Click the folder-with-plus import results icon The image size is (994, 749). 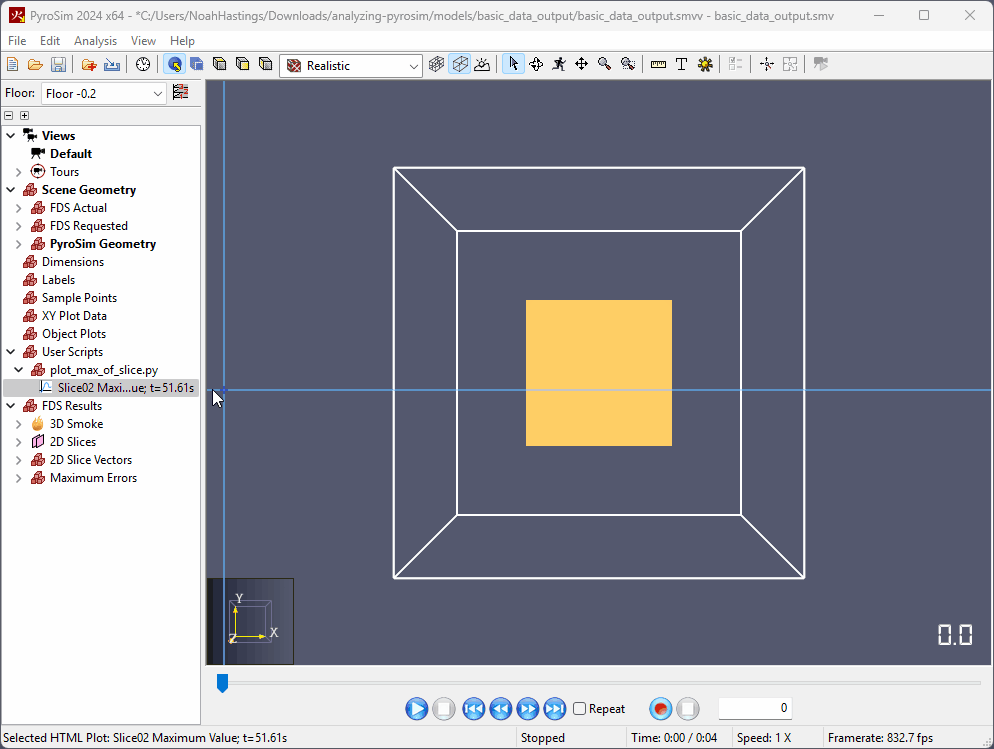(89, 65)
